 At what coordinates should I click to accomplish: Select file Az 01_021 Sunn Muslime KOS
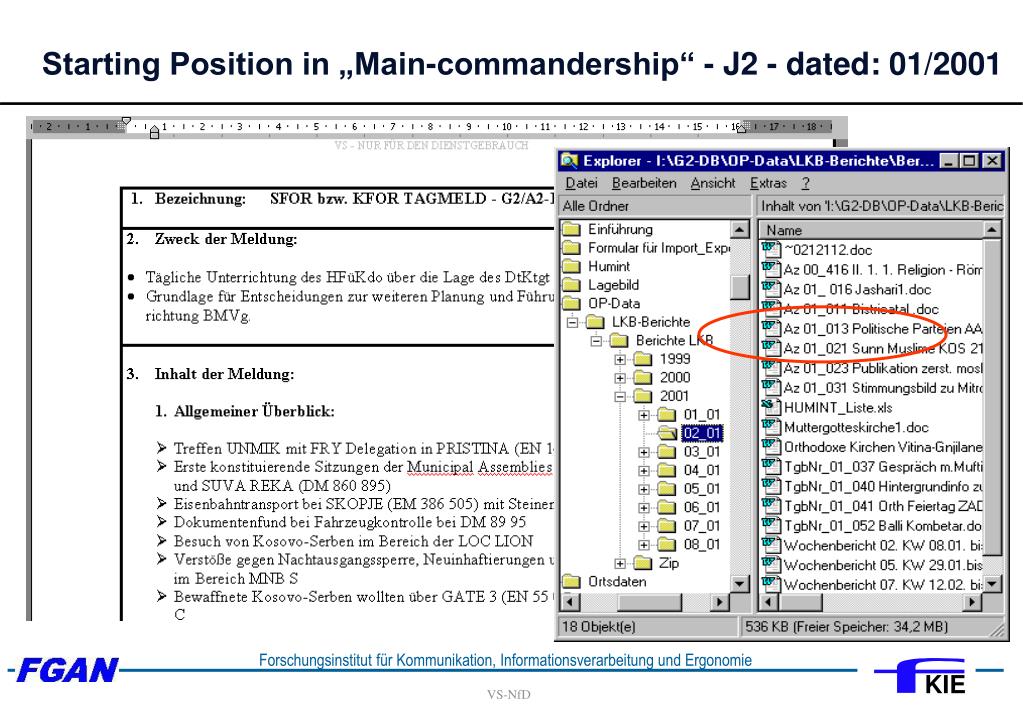click(883, 348)
